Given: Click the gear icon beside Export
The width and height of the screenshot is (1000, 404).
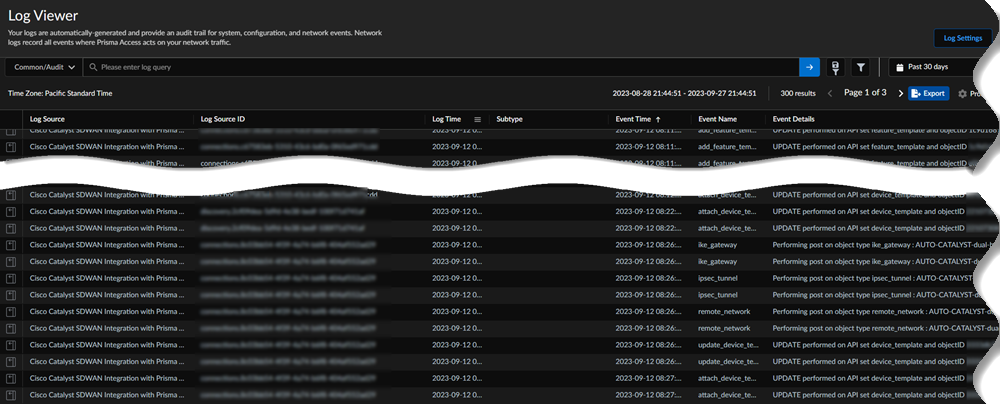Looking at the screenshot, I should tap(962, 94).
